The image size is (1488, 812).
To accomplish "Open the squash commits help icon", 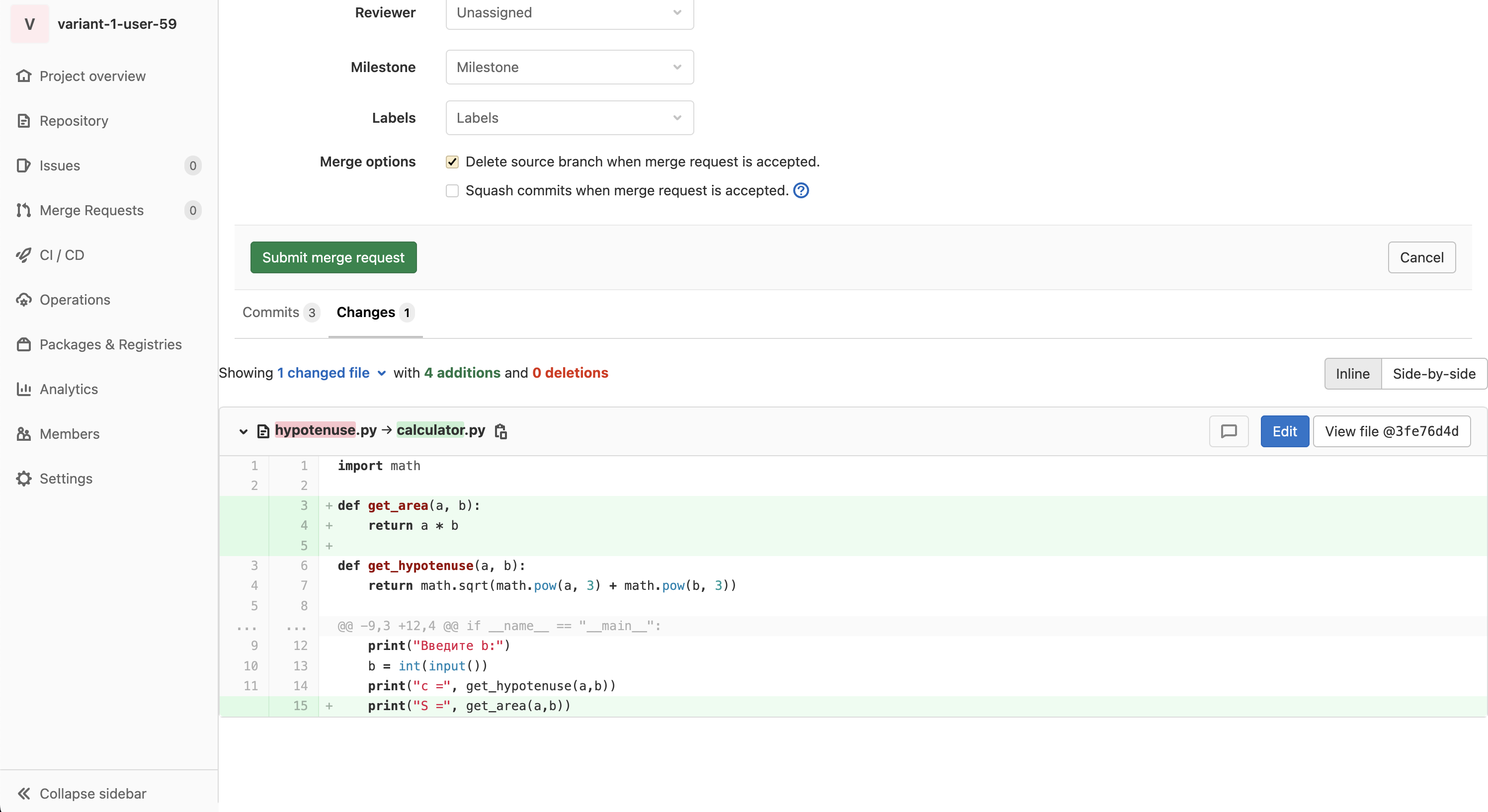I will [x=801, y=191].
